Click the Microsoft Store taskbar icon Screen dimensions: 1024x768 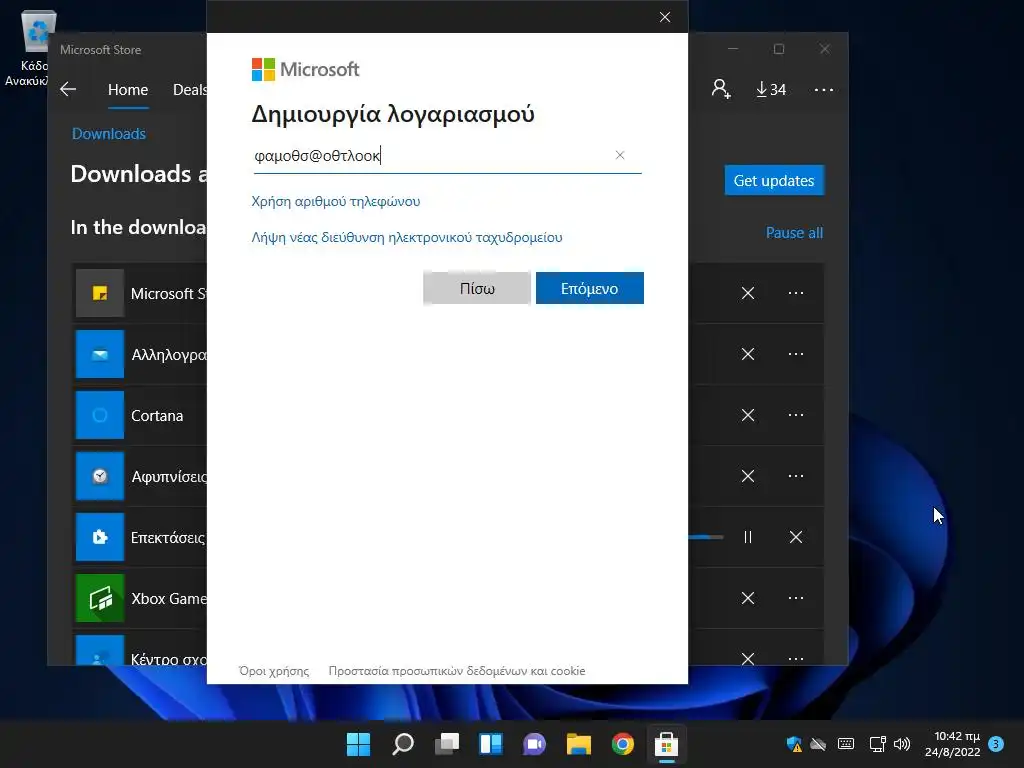pyautogui.click(x=666, y=744)
